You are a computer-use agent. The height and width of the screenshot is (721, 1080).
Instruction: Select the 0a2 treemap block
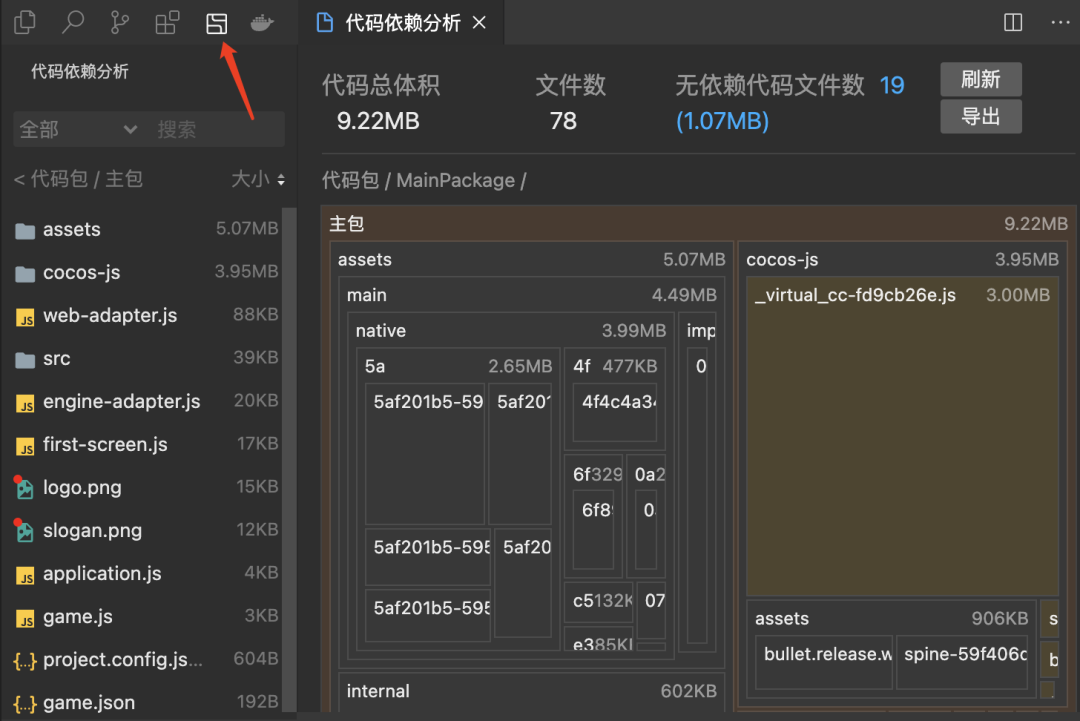(646, 474)
